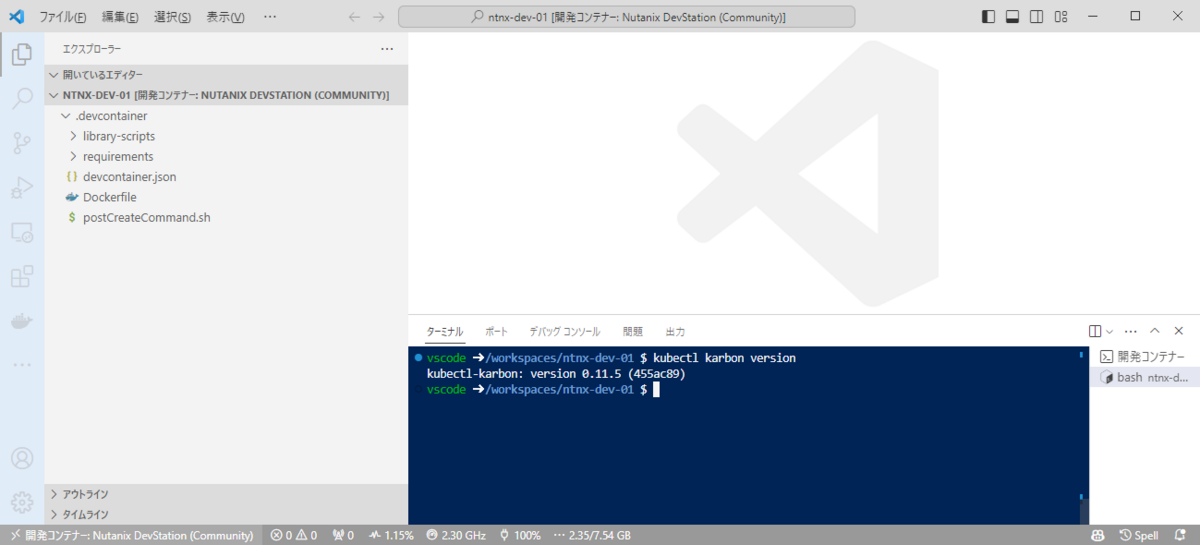
Task: Toggle the secondary side bar layout icon
Action: click(x=1036, y=17)
